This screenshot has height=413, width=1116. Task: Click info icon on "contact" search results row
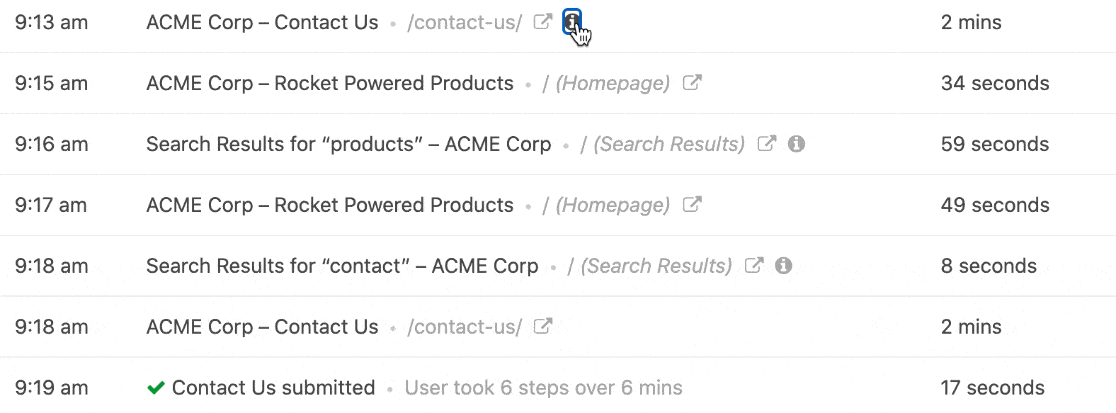click(784, 266)
